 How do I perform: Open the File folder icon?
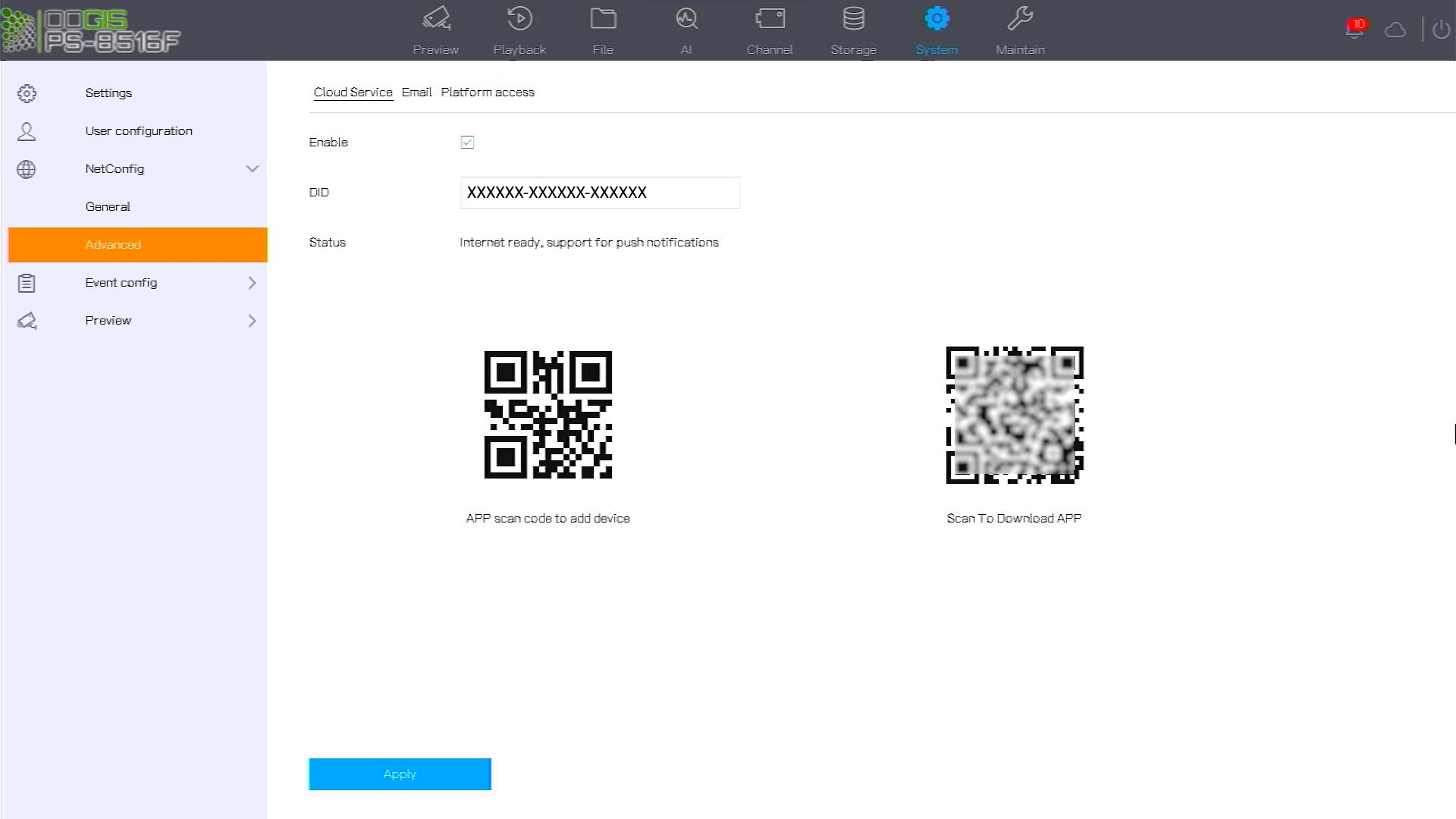[603, 19]
